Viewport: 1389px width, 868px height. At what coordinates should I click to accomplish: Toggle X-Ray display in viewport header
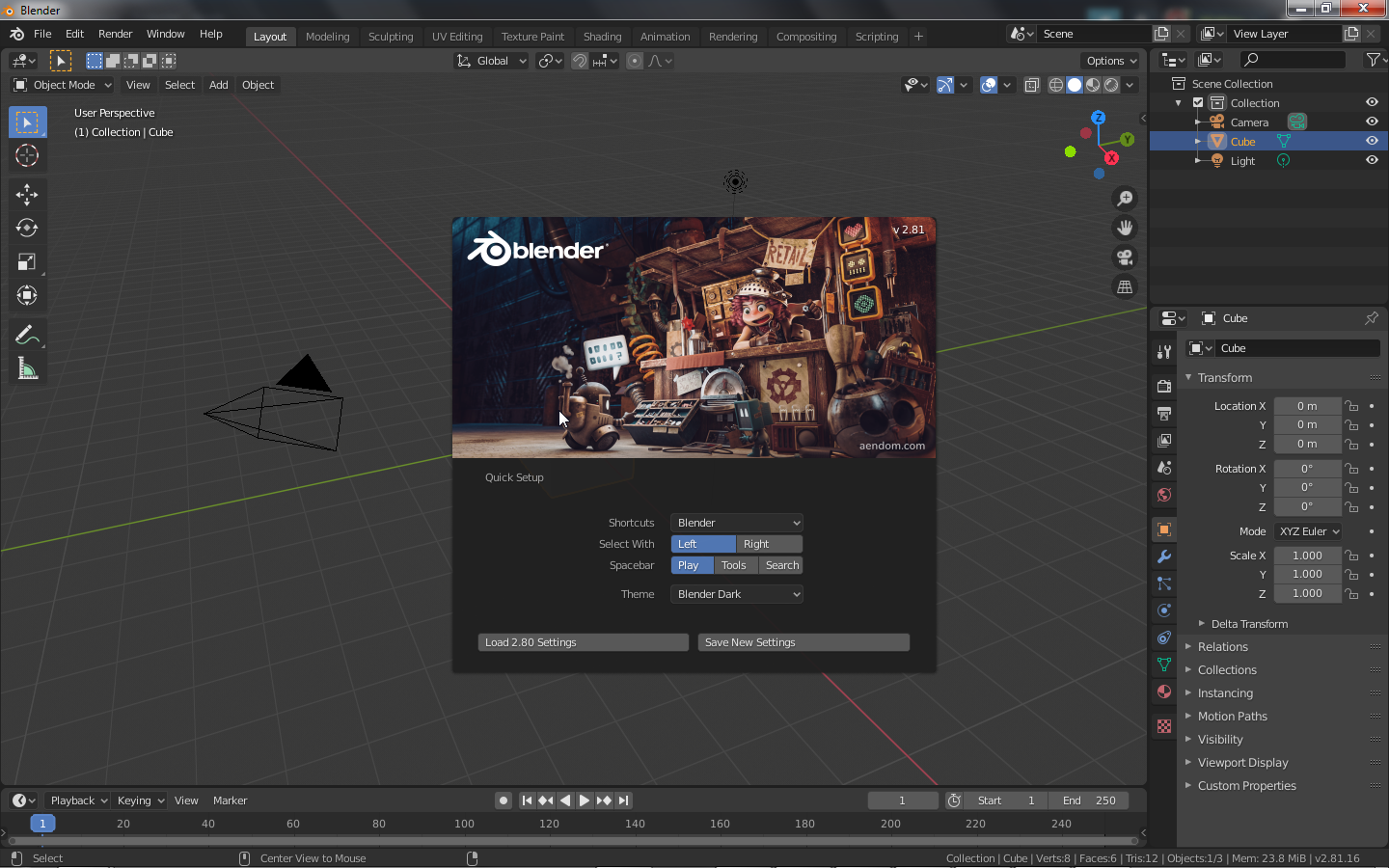1031,85
